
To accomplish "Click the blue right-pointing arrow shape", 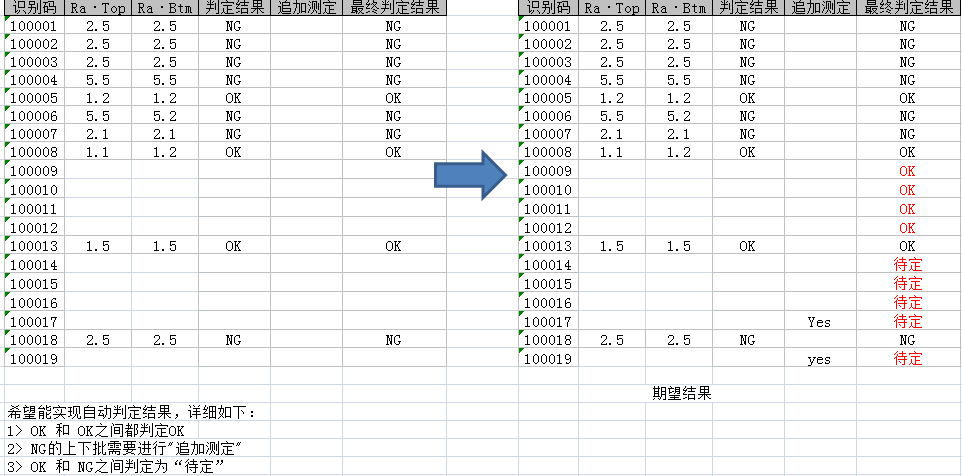I will coord(472,175).
